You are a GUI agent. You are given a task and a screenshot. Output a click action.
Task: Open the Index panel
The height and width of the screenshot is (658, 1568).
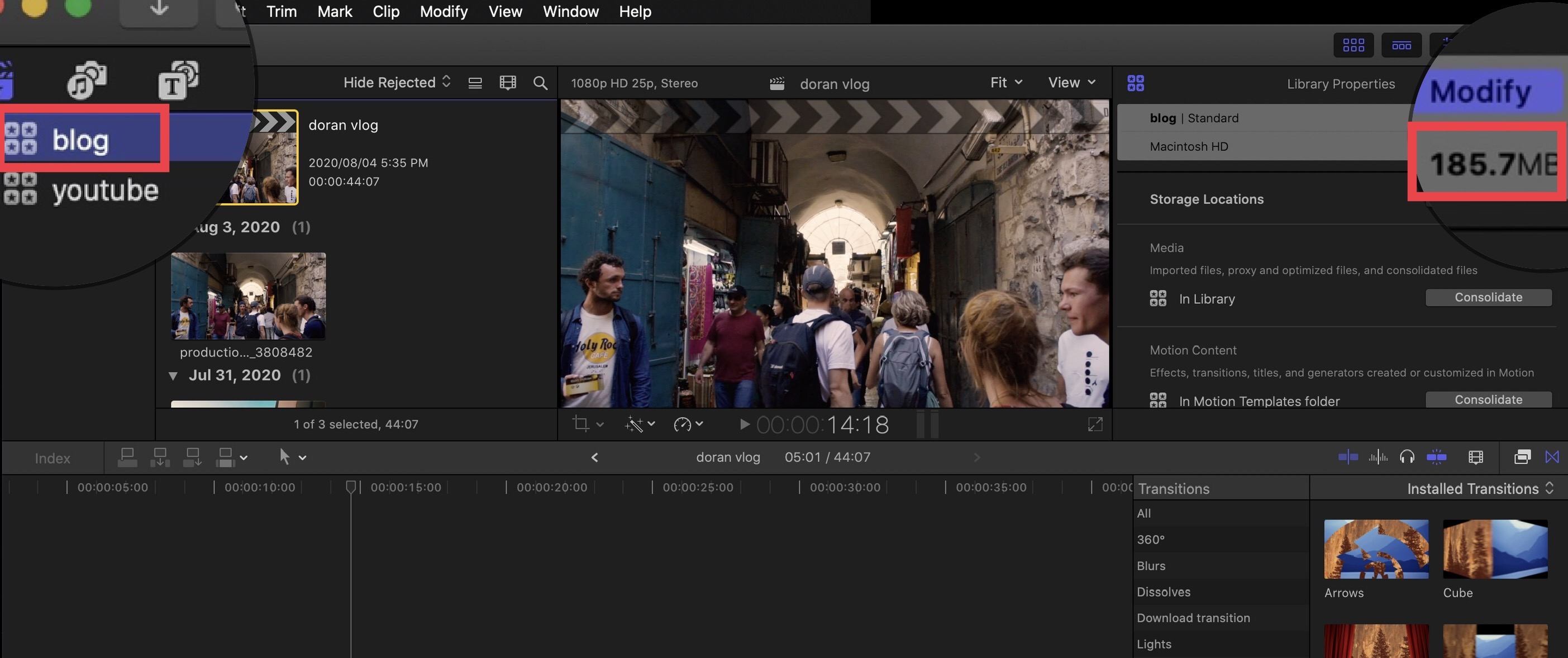tap(53, 457)
